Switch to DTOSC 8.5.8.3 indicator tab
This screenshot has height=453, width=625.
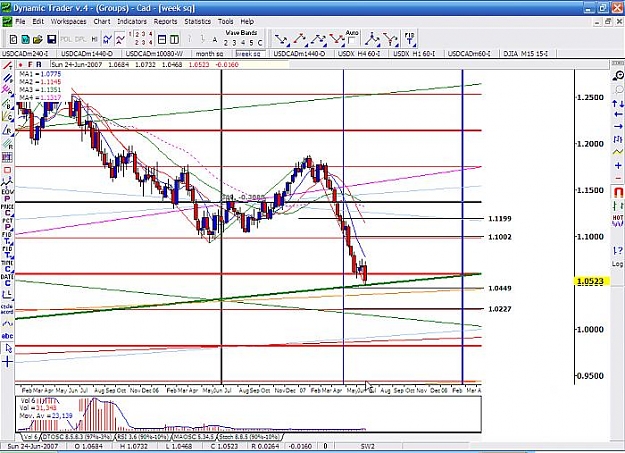tap(78, 437)
